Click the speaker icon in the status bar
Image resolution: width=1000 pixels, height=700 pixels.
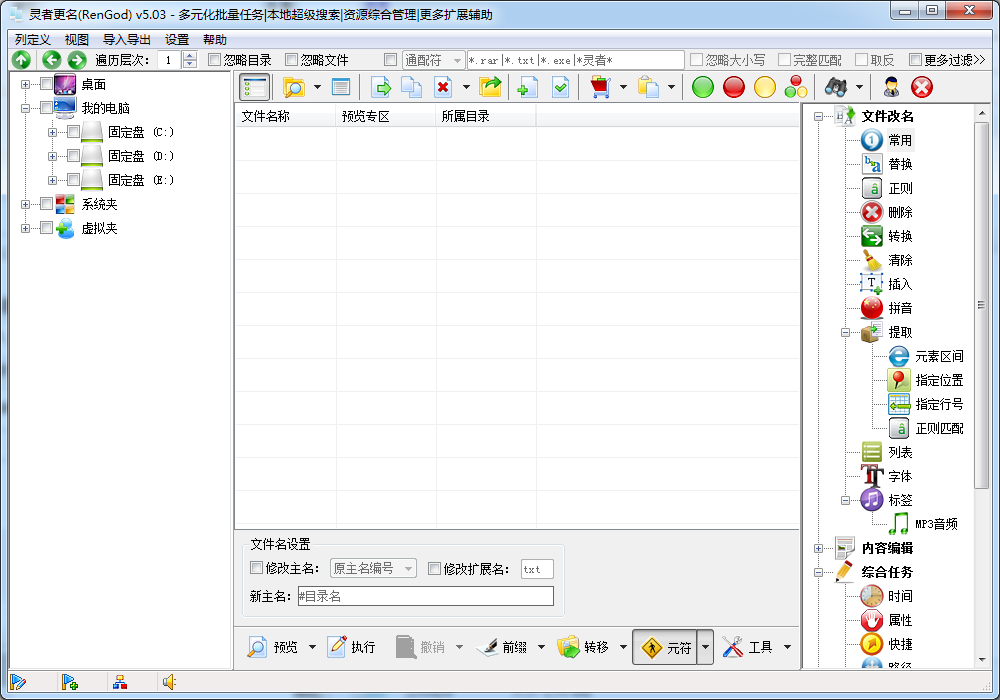(170, 681)
